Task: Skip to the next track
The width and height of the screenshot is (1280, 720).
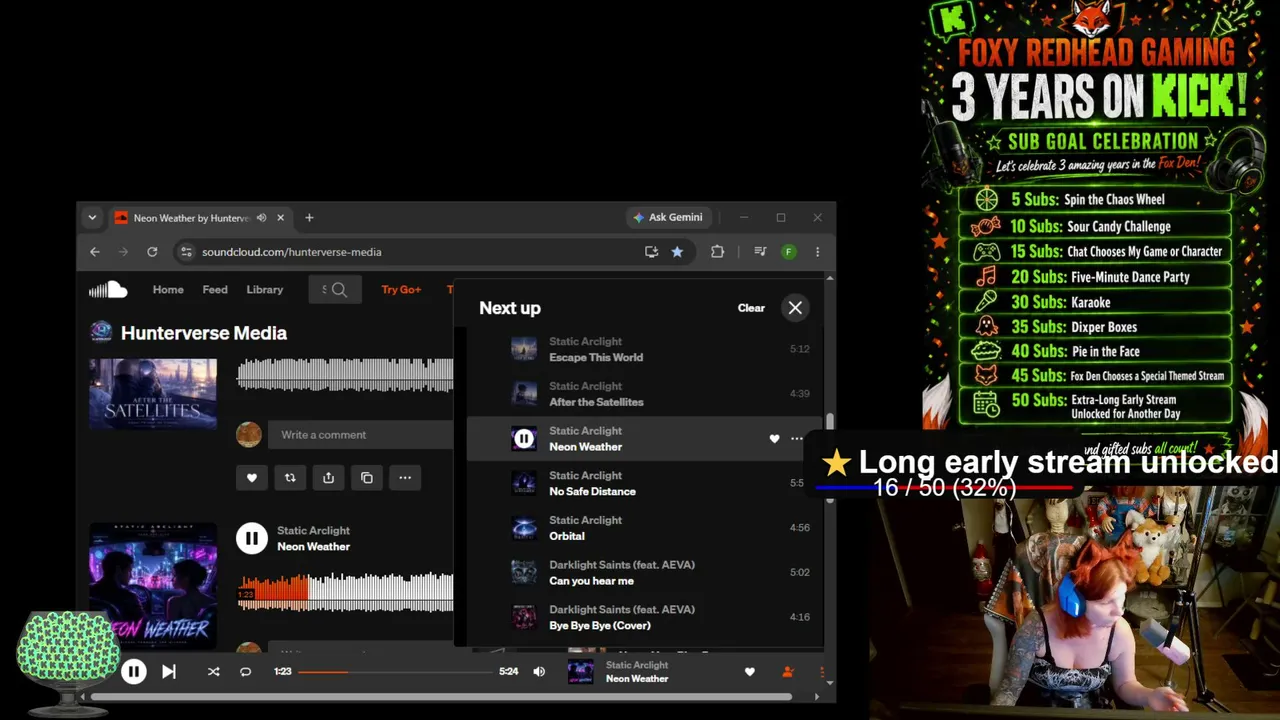Action: point(169,672)
